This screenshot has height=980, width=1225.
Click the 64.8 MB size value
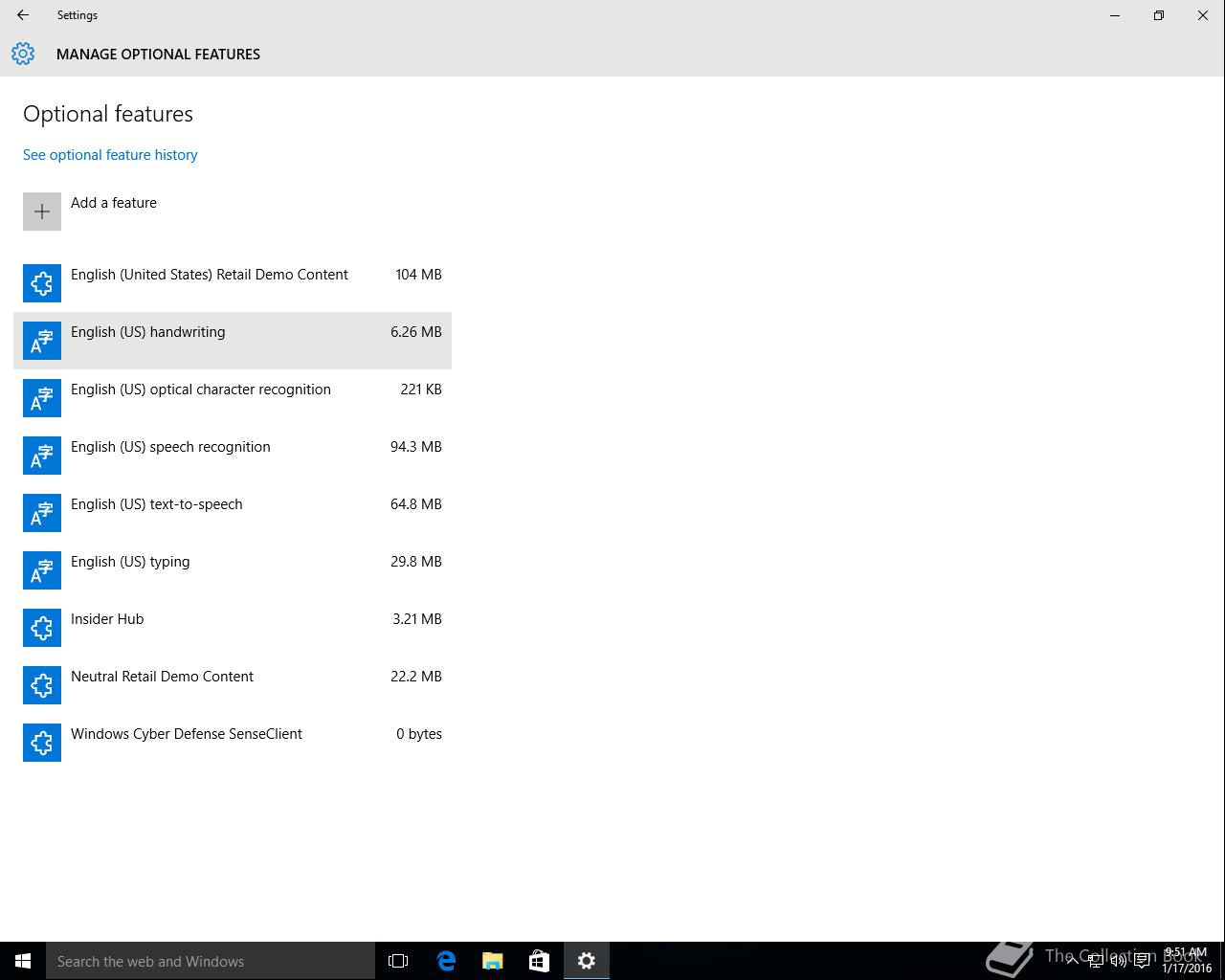pos(415,504)
